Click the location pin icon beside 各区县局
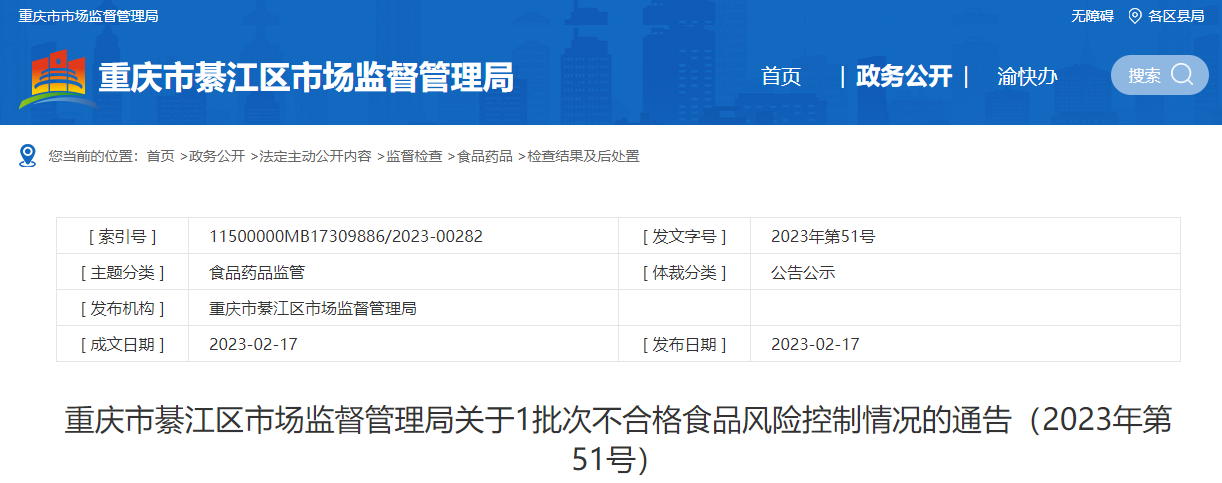 point(1134,16)
